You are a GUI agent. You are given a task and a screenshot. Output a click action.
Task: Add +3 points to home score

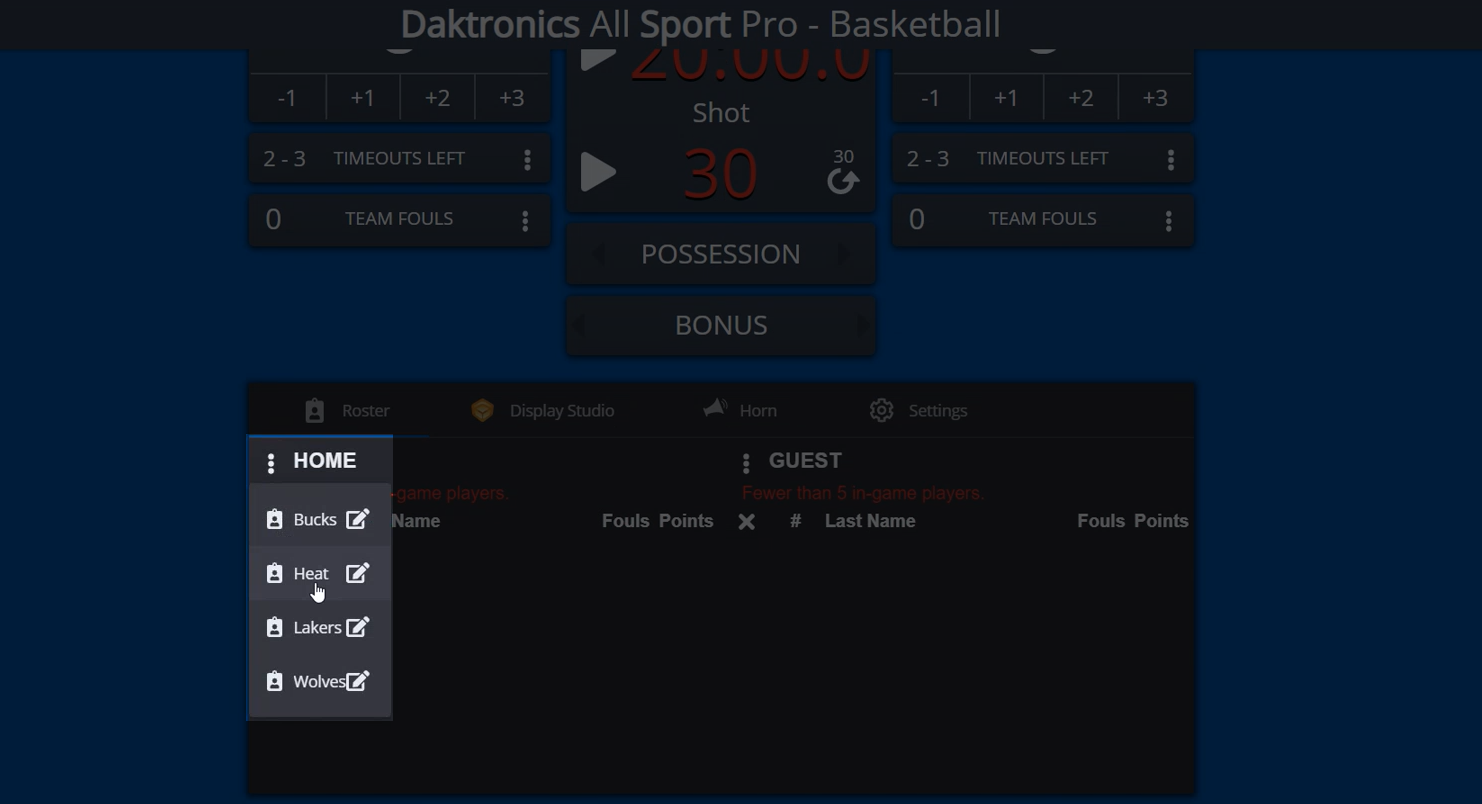click(511, 98)
